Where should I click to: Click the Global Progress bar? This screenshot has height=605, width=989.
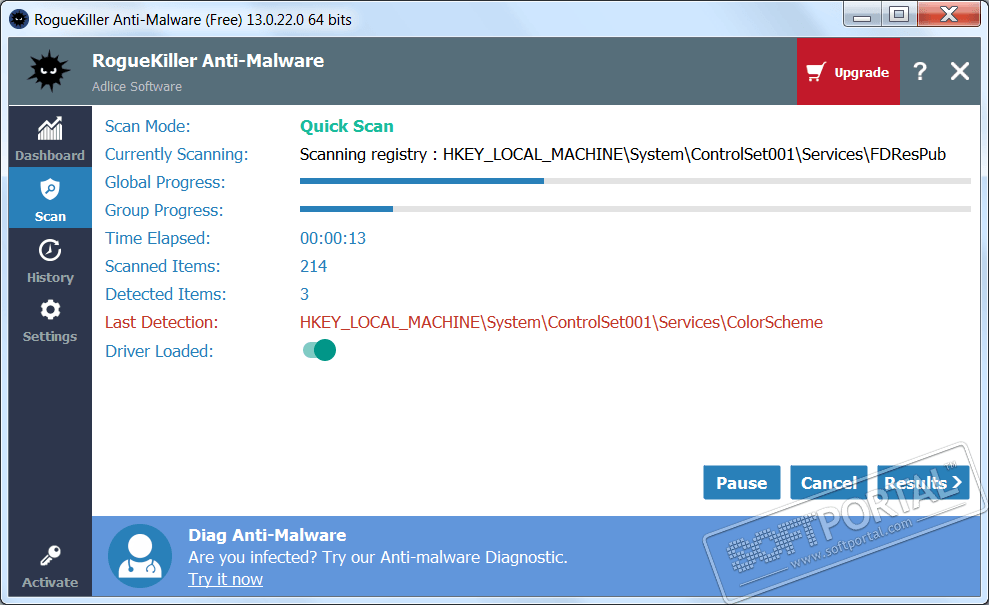point(635,181)
